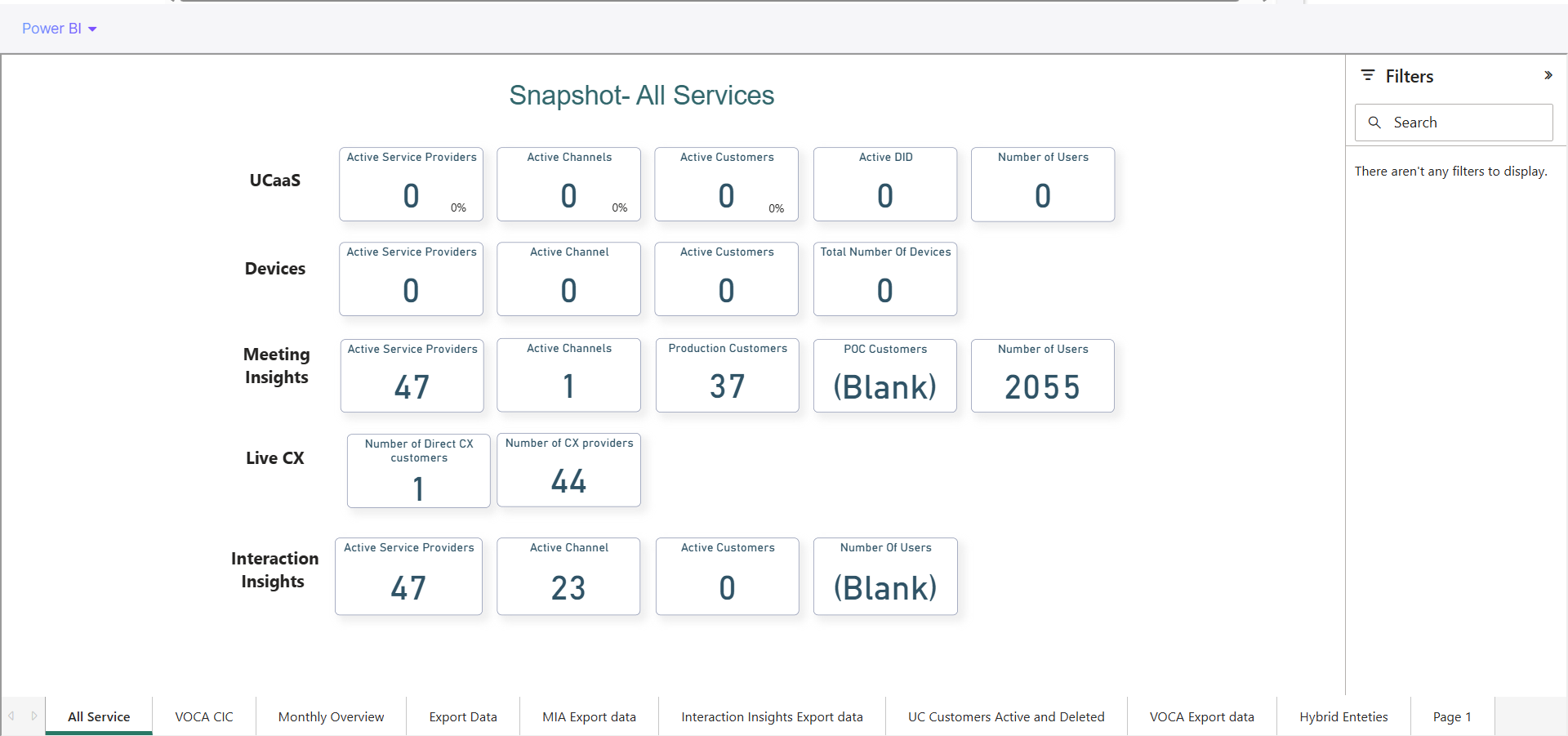Select the Page 1 tab
The image size is (1568, 736).
[x=1452, y=716]
